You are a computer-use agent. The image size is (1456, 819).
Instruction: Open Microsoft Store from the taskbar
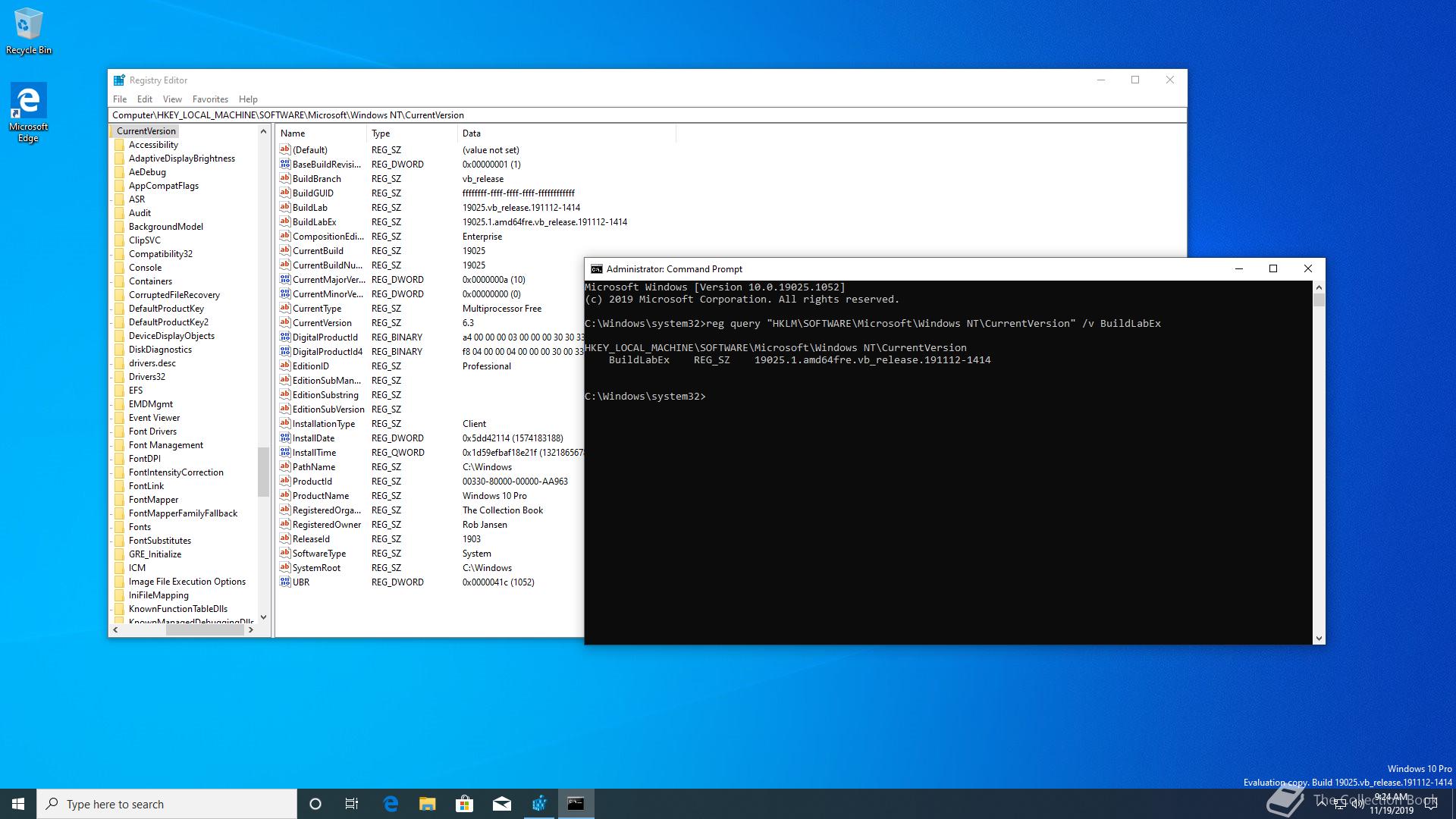464,804
